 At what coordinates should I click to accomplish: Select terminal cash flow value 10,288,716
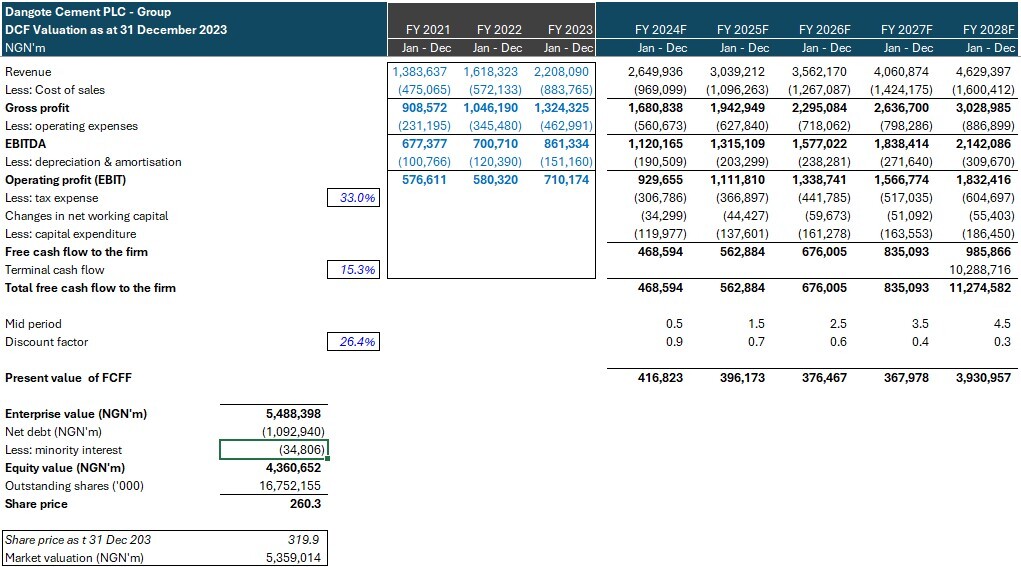(980, 270)
